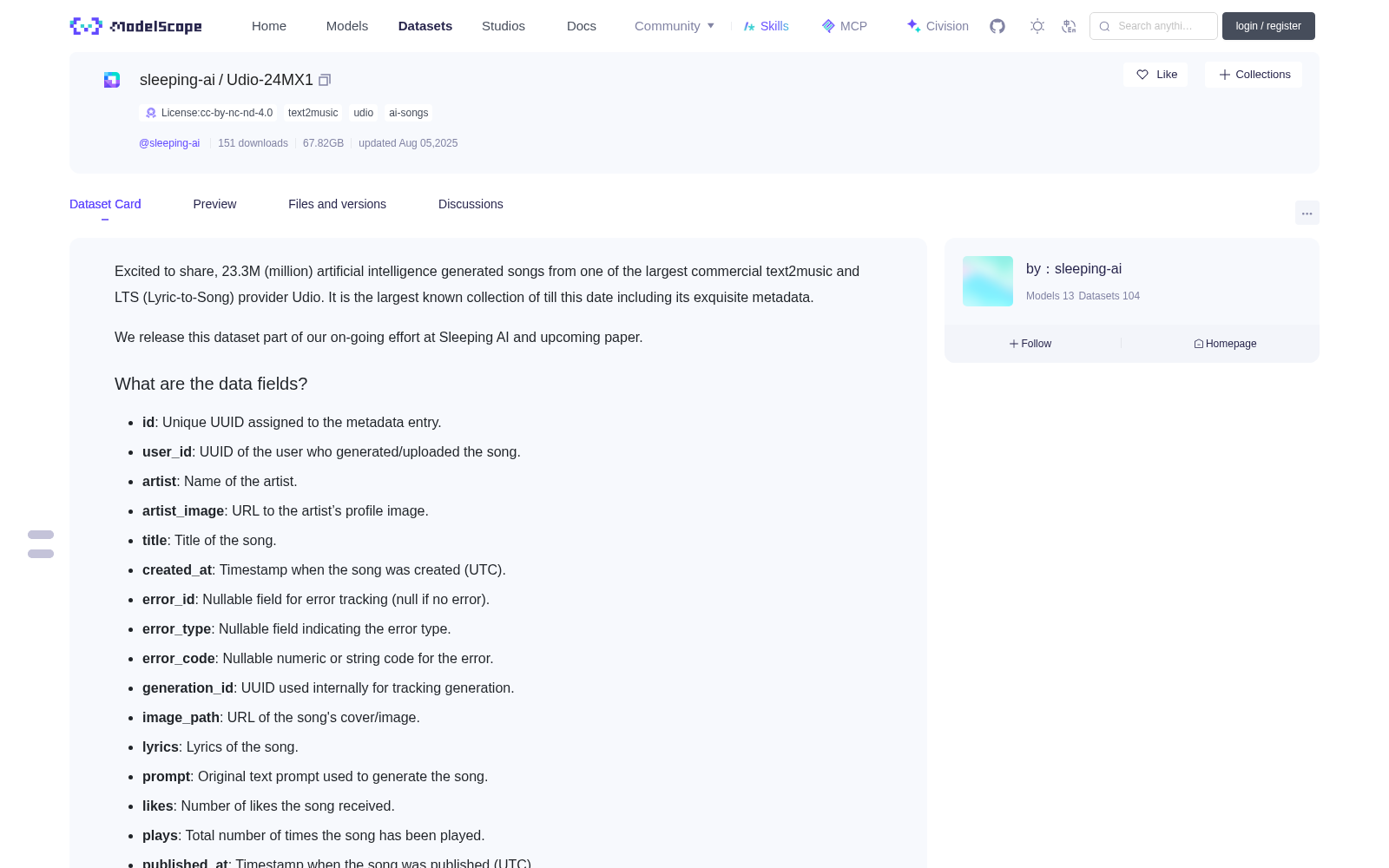Screen dimensions: 1389x868
Task: Click the 'What are the data fields?' heading
Action: pyautogui.click(x=211, y=384)
